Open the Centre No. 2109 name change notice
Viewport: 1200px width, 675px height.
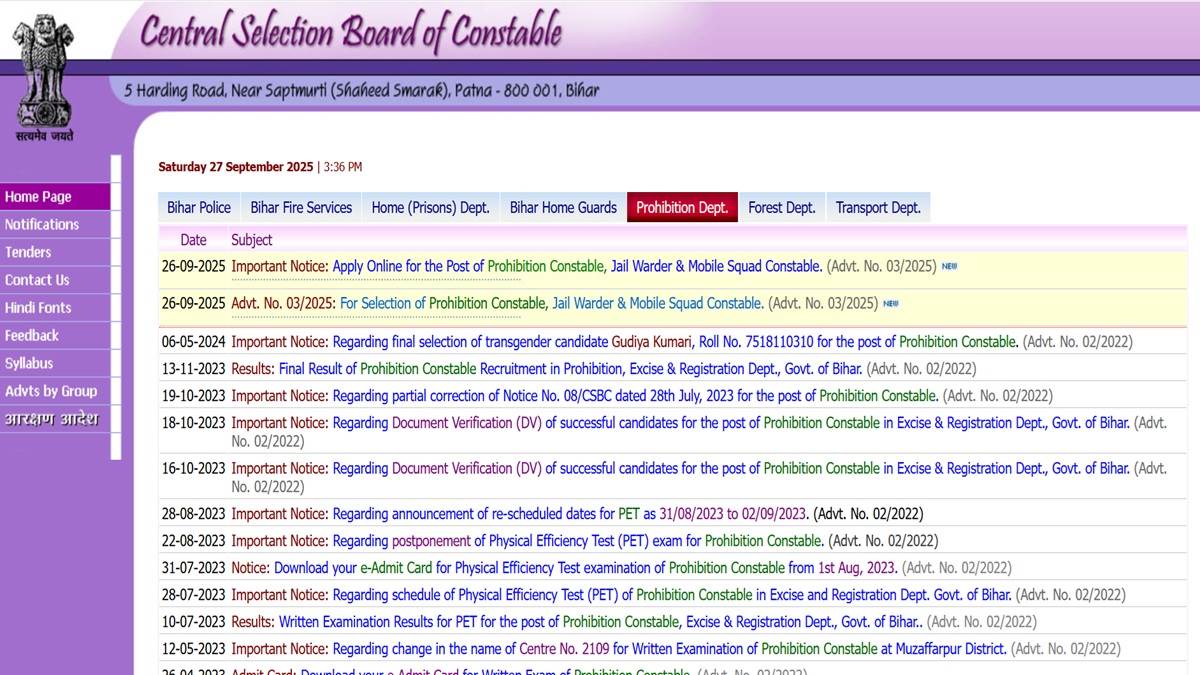(669, 649)
